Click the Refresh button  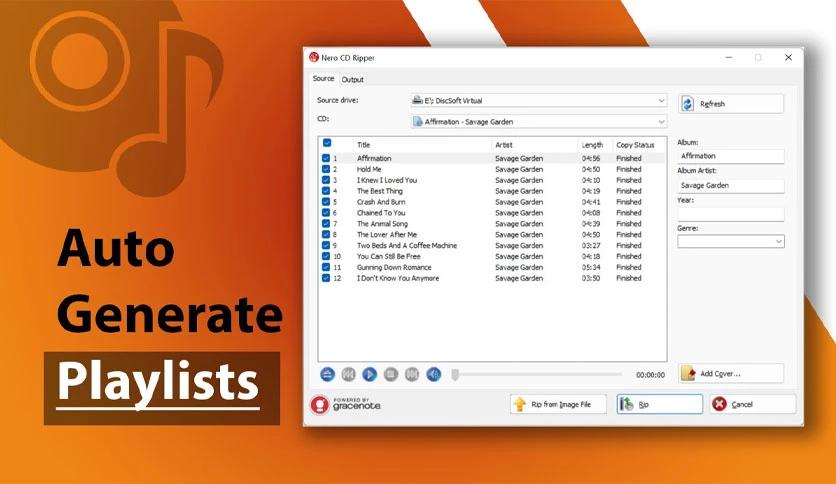click(x=731, y=104)
